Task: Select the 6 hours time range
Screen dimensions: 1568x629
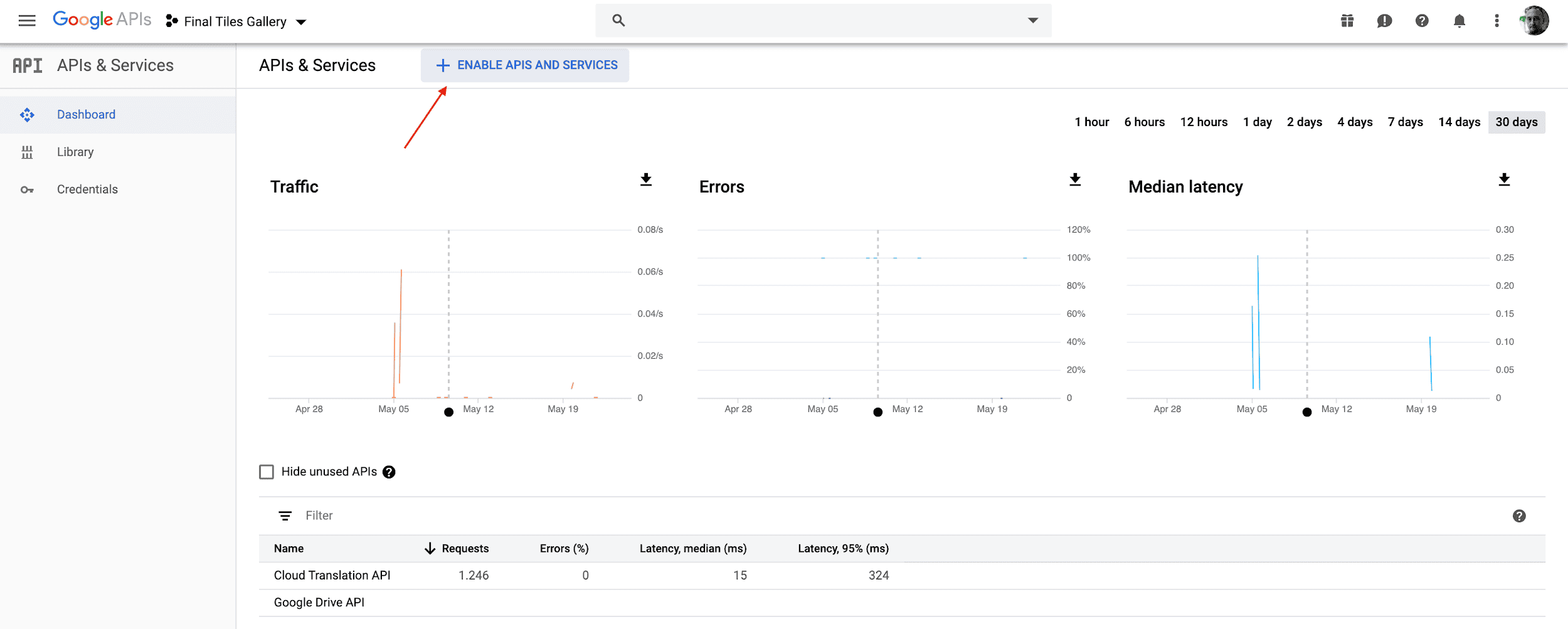Action: click(x=1144, y=122)
